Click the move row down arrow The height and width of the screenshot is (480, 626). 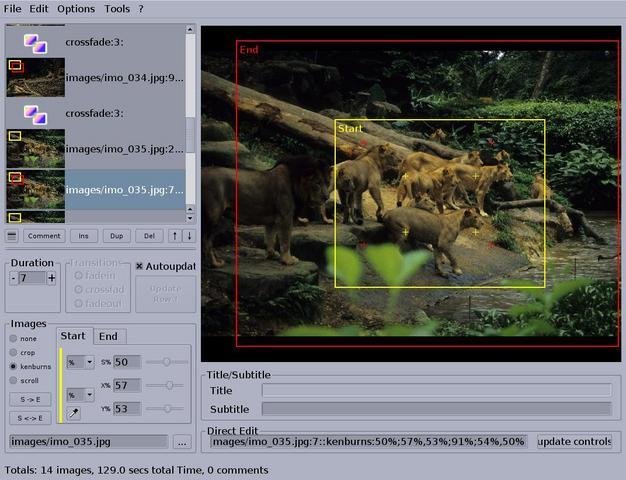[190, 236]
